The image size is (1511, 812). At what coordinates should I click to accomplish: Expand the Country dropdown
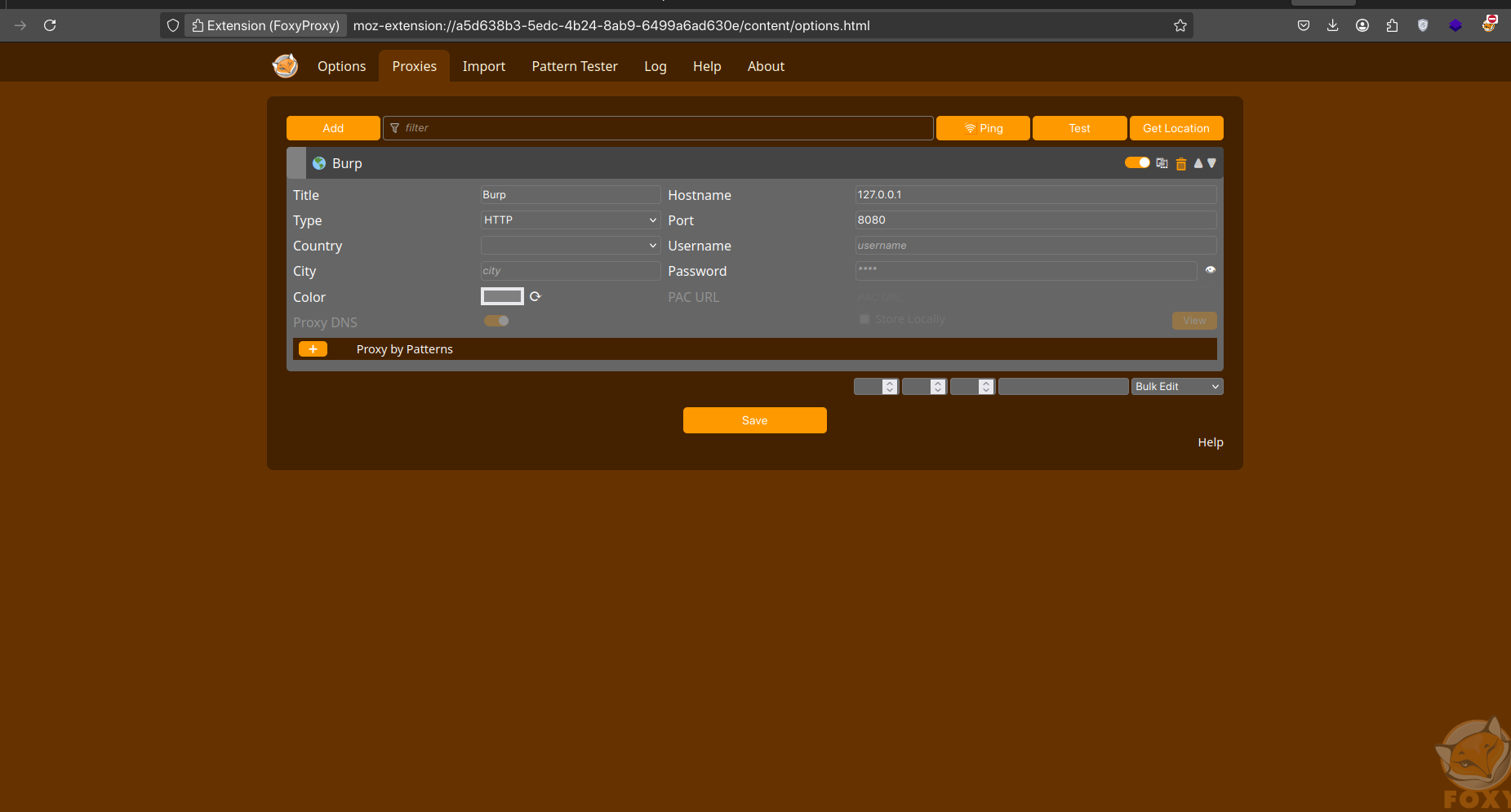click(x=570, y=246)
